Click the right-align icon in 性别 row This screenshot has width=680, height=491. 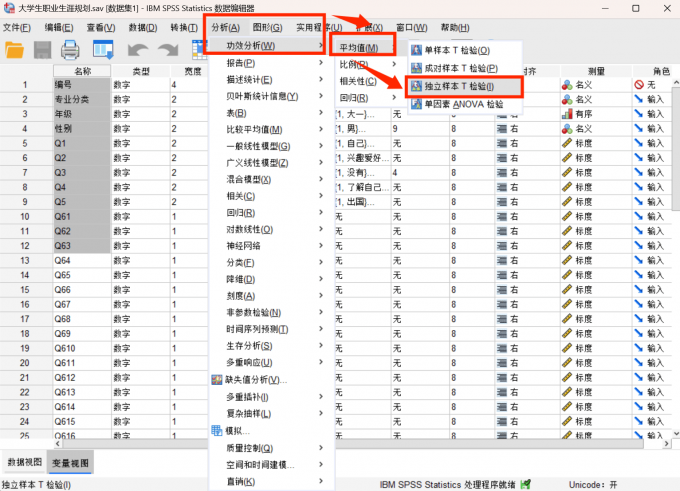click(x=502, y=129)
